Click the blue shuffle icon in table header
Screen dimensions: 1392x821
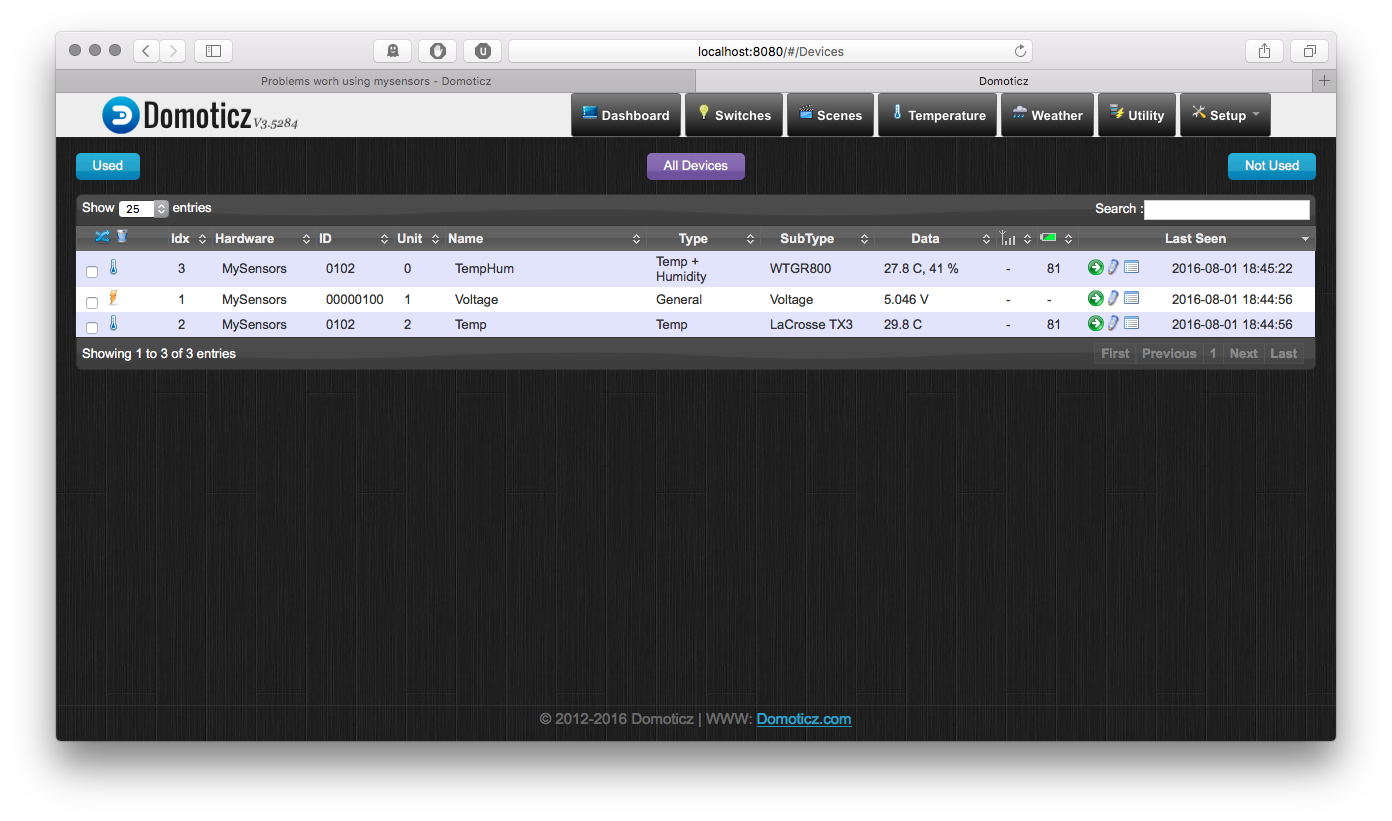[102, 237]
